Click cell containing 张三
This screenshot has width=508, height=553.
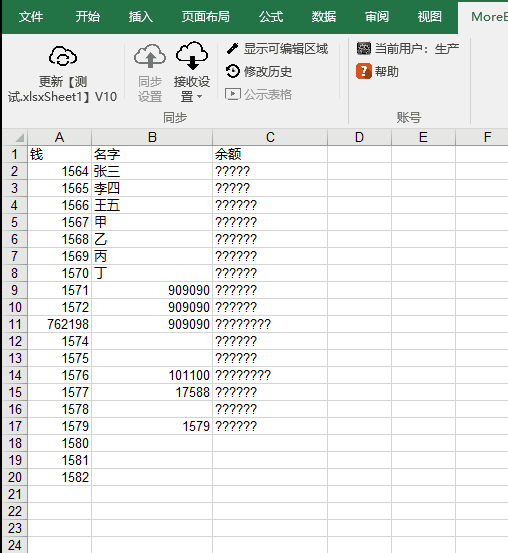pos(152,171)
